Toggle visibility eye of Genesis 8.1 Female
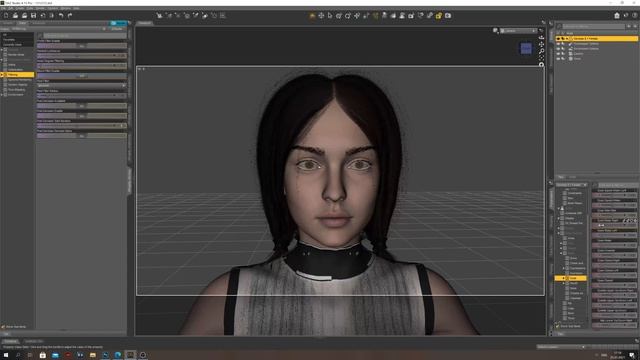The height and width of the screenshot is (360, 640). coord(558,39)
